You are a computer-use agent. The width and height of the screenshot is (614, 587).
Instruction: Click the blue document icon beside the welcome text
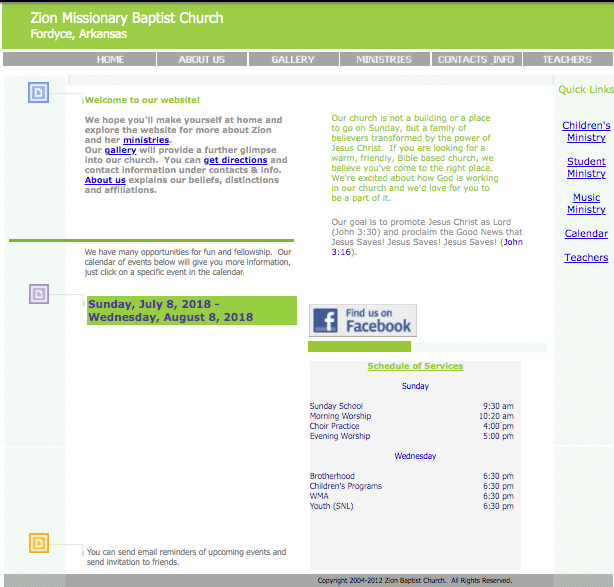point(38,93)
